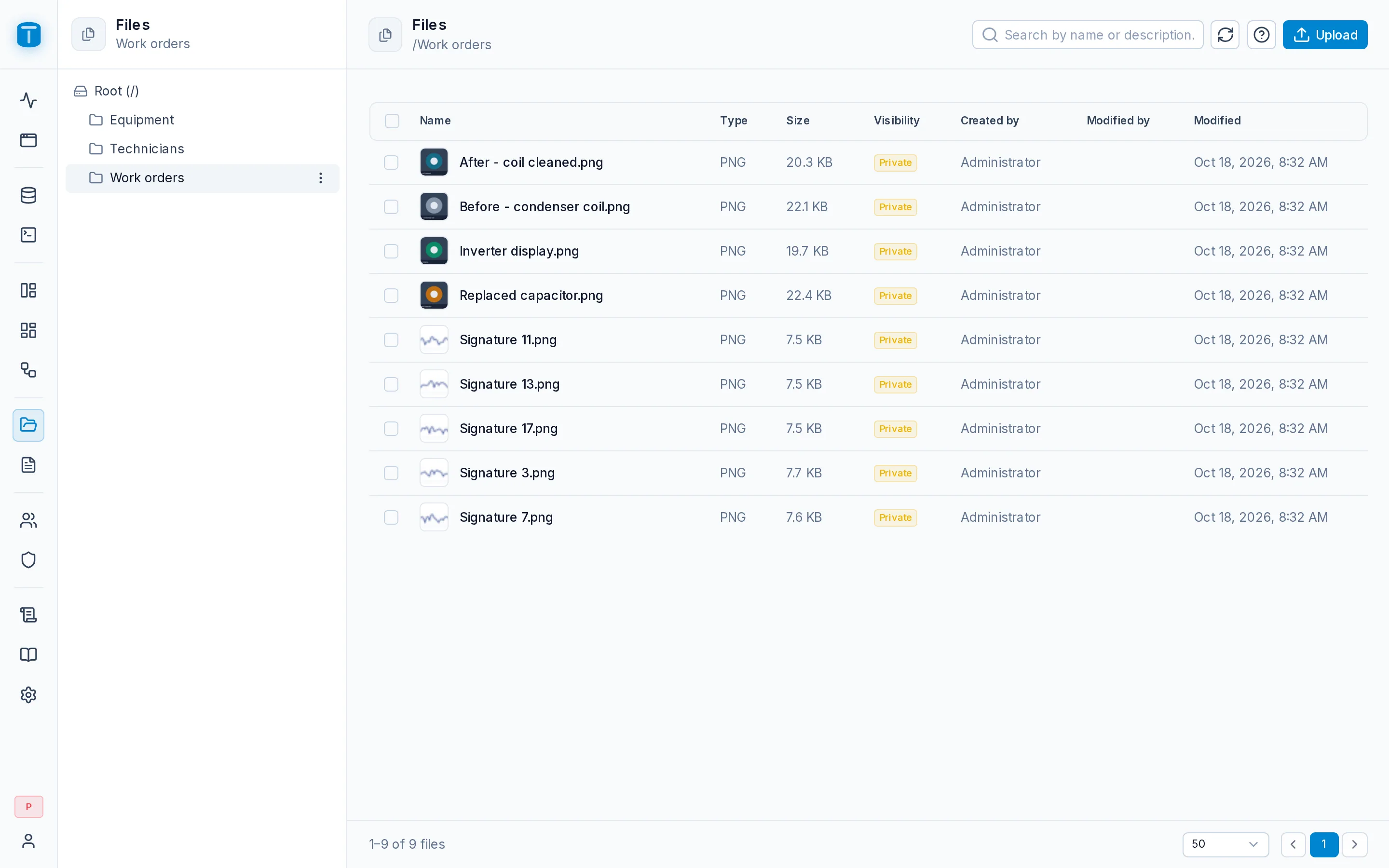Image resolution: width=1389 pixels, height=868 pixels.
Task: Open the database icon in sidebar
Action: click(x=28, y=195)
